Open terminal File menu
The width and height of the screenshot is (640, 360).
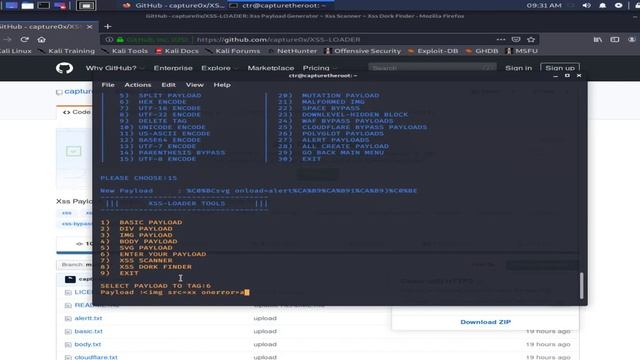pos(108,84)
